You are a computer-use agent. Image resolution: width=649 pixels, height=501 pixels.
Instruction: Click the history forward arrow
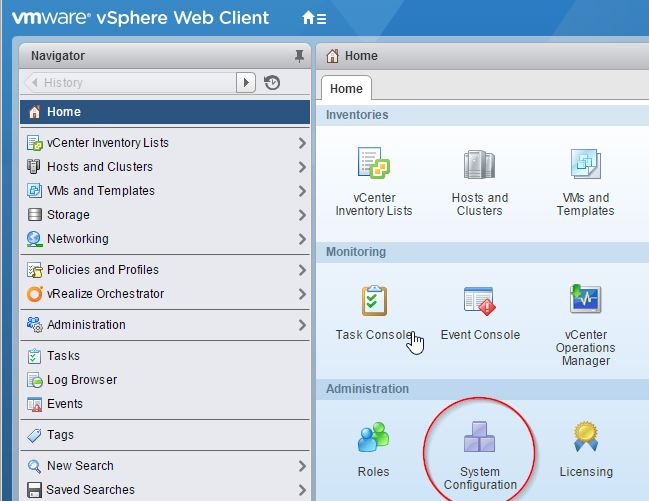coord(246,82)
